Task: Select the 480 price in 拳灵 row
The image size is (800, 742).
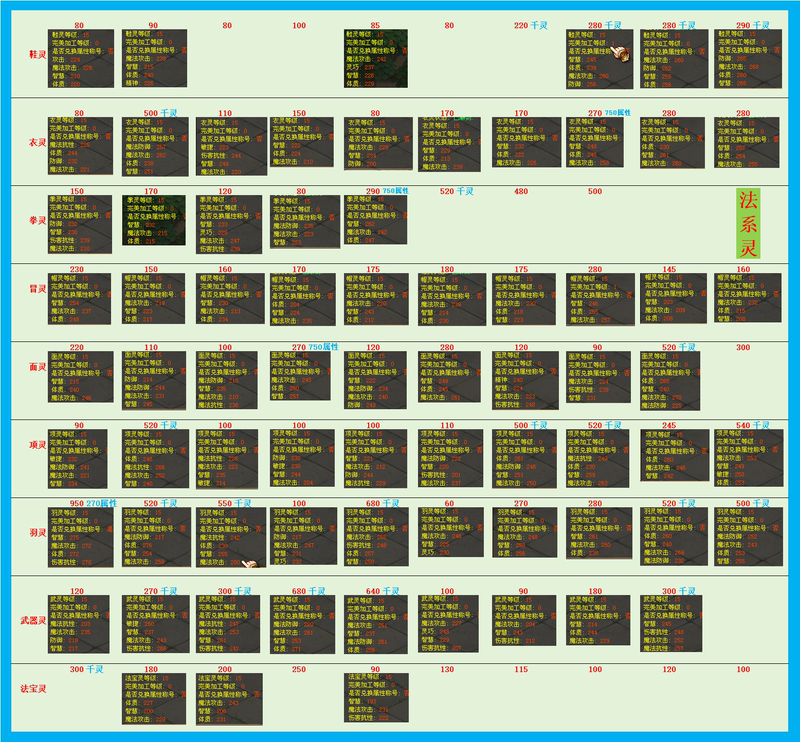Action: pyautogui.click(x=521, y=191)
